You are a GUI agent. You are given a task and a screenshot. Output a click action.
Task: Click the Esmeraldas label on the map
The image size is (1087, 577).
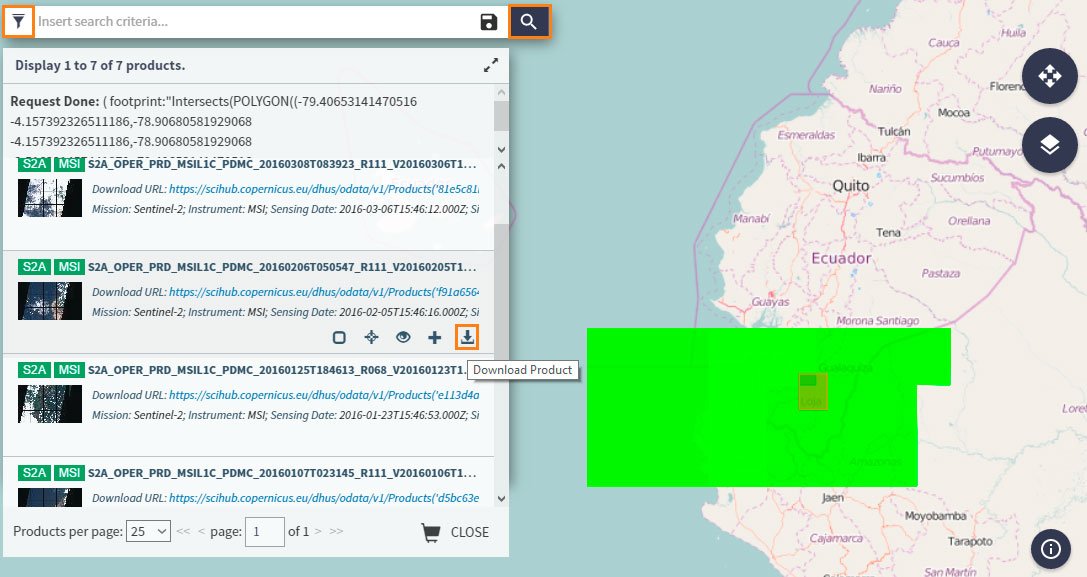click(x=806, y=135)
